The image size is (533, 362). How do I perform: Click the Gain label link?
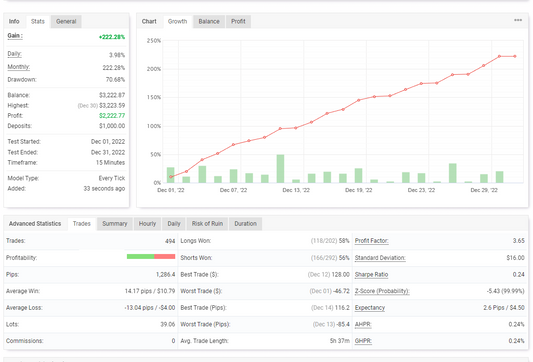point(15,36)
